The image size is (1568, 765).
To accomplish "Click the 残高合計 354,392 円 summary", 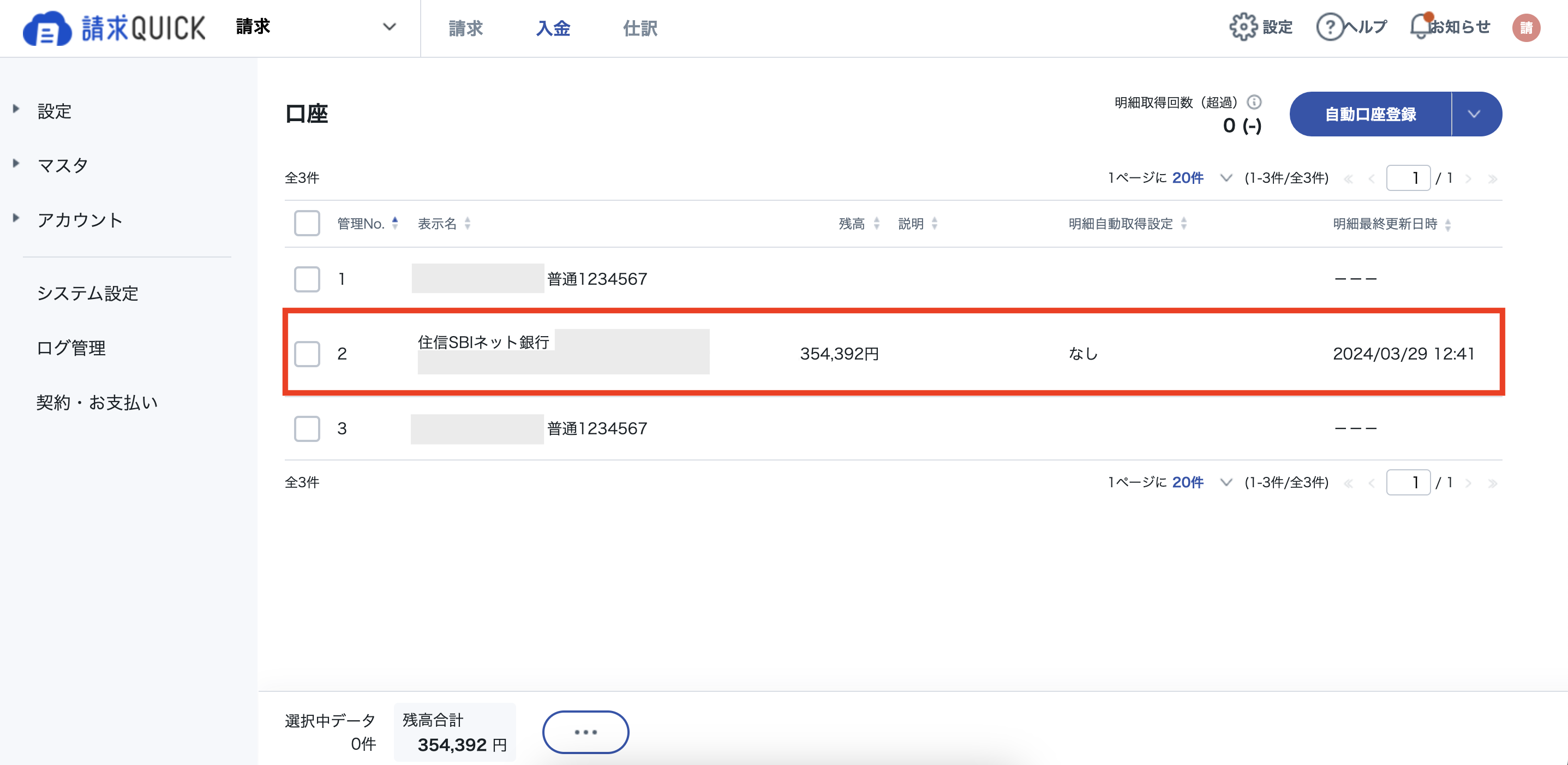I will point(454,732).
